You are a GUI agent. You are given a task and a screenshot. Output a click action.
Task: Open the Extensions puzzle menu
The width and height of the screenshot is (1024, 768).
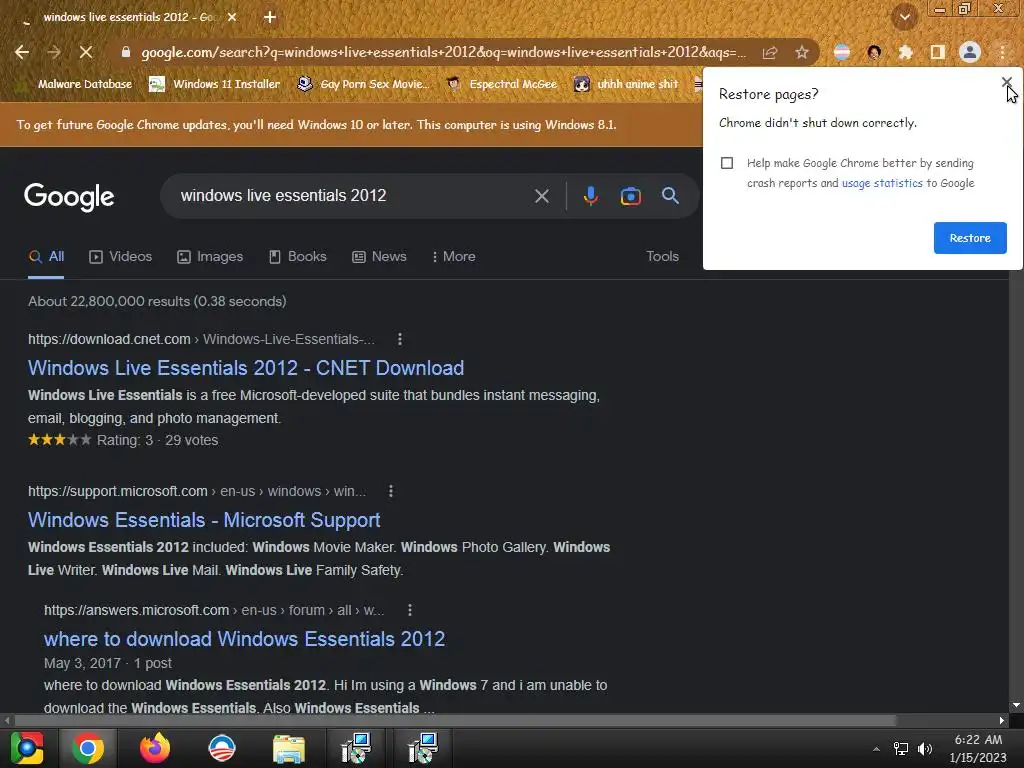[x=906, y=52]
